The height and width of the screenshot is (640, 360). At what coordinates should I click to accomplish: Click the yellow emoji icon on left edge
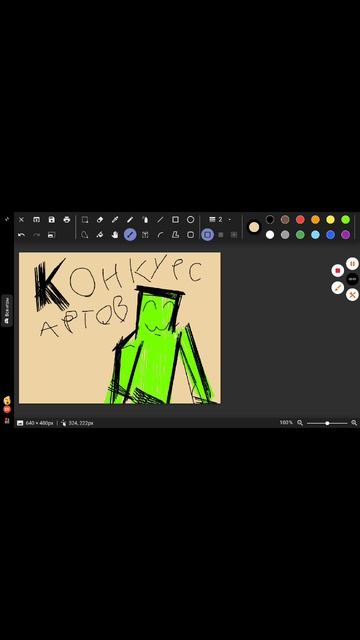click(x=7, y=400)
